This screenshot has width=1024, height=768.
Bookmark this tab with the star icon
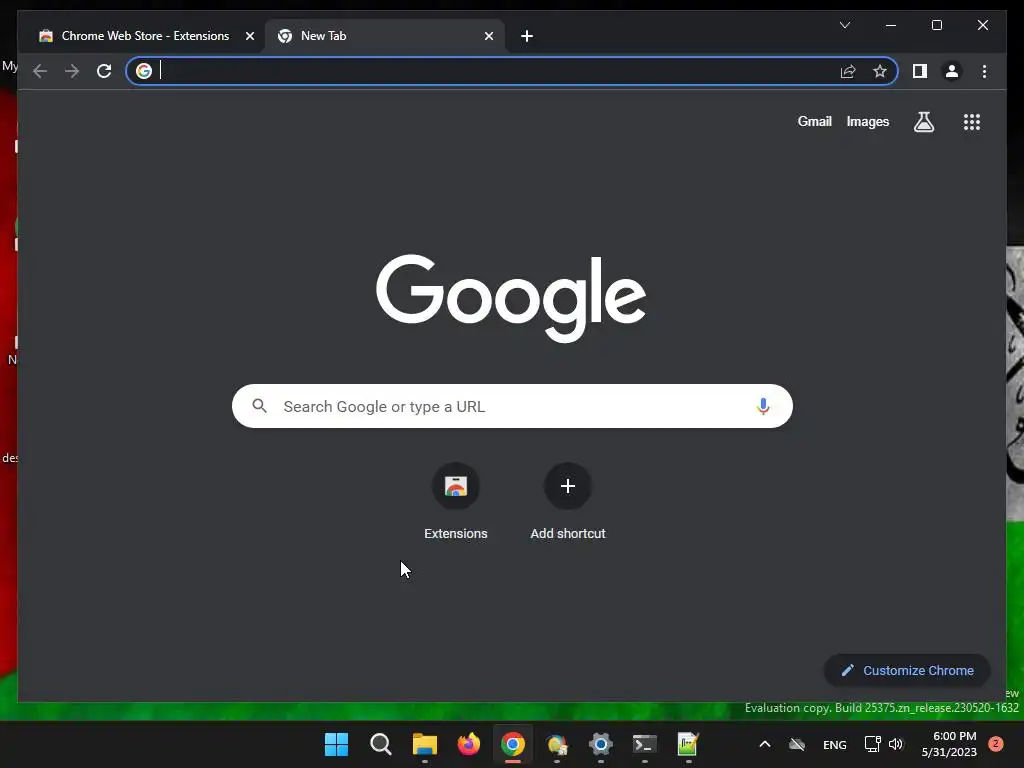click(880, 71)
